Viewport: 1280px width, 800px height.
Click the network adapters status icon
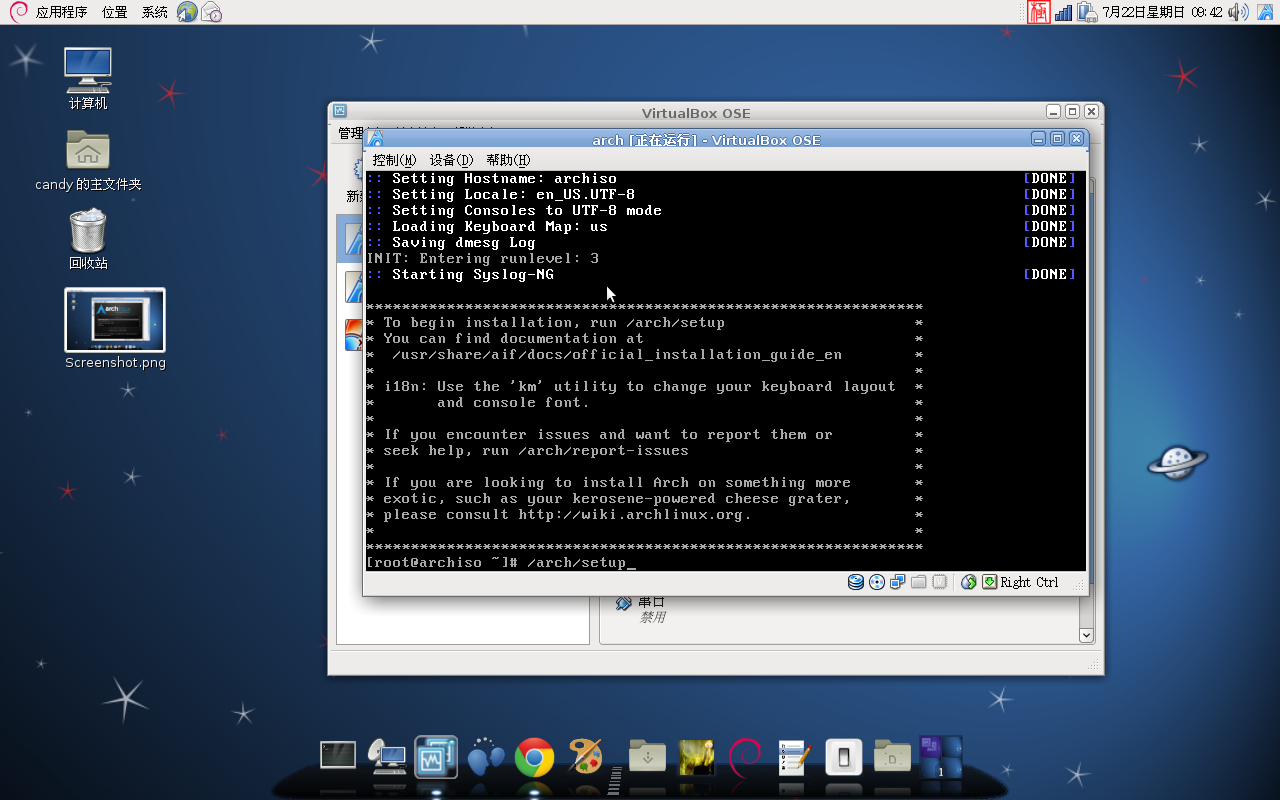[897, 582]
